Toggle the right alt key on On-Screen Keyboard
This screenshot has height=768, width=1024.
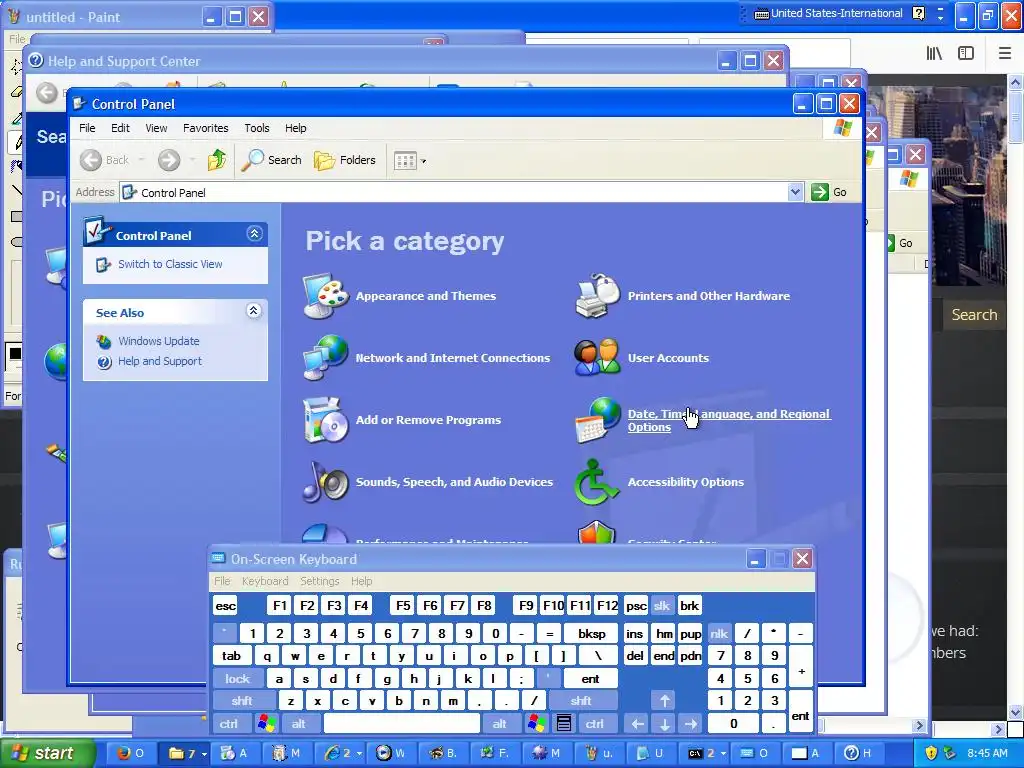pos(500,724)
